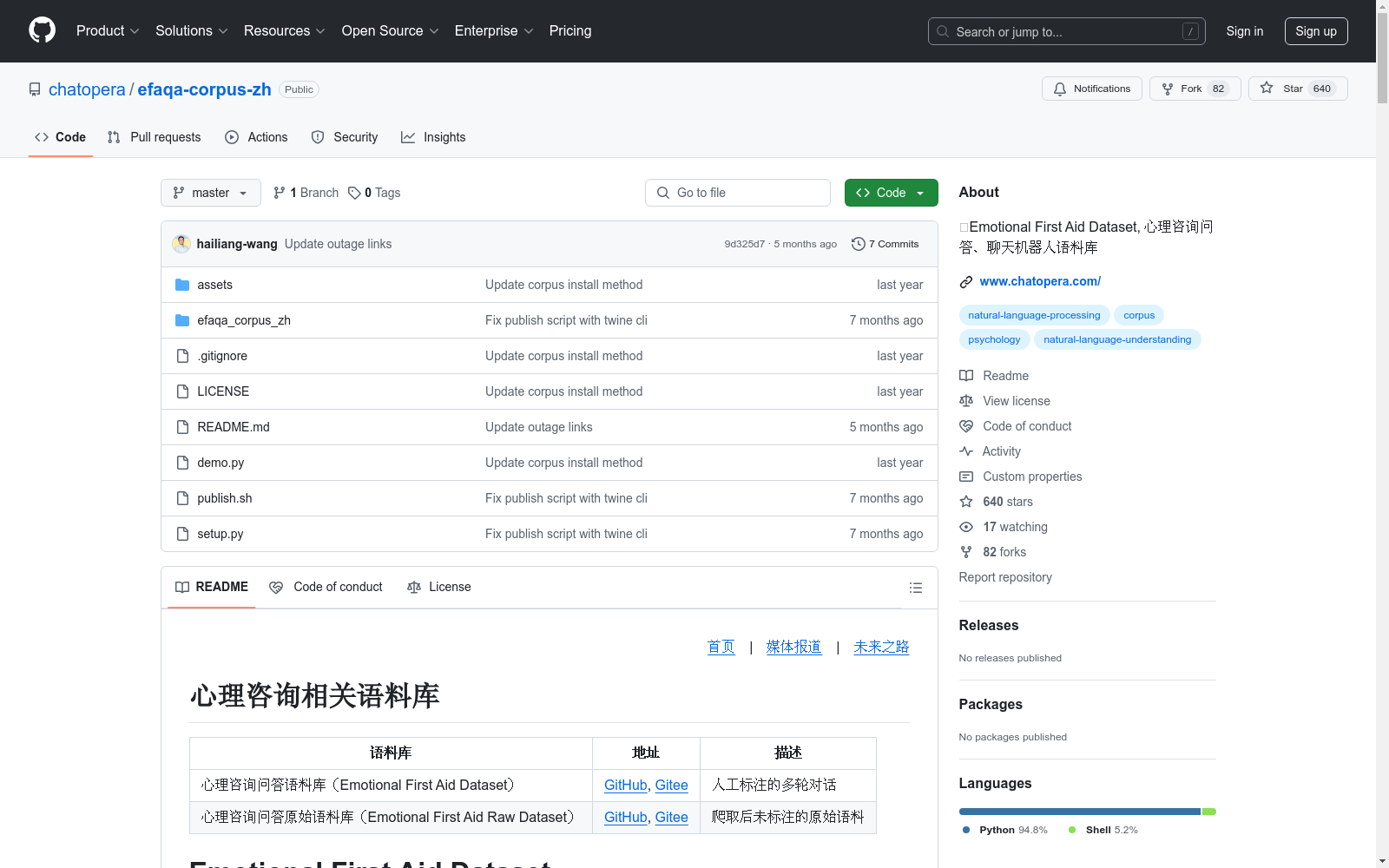Select the Code repository tab
This screenshot has height=868, width=1389.
(x=60, y=137)
